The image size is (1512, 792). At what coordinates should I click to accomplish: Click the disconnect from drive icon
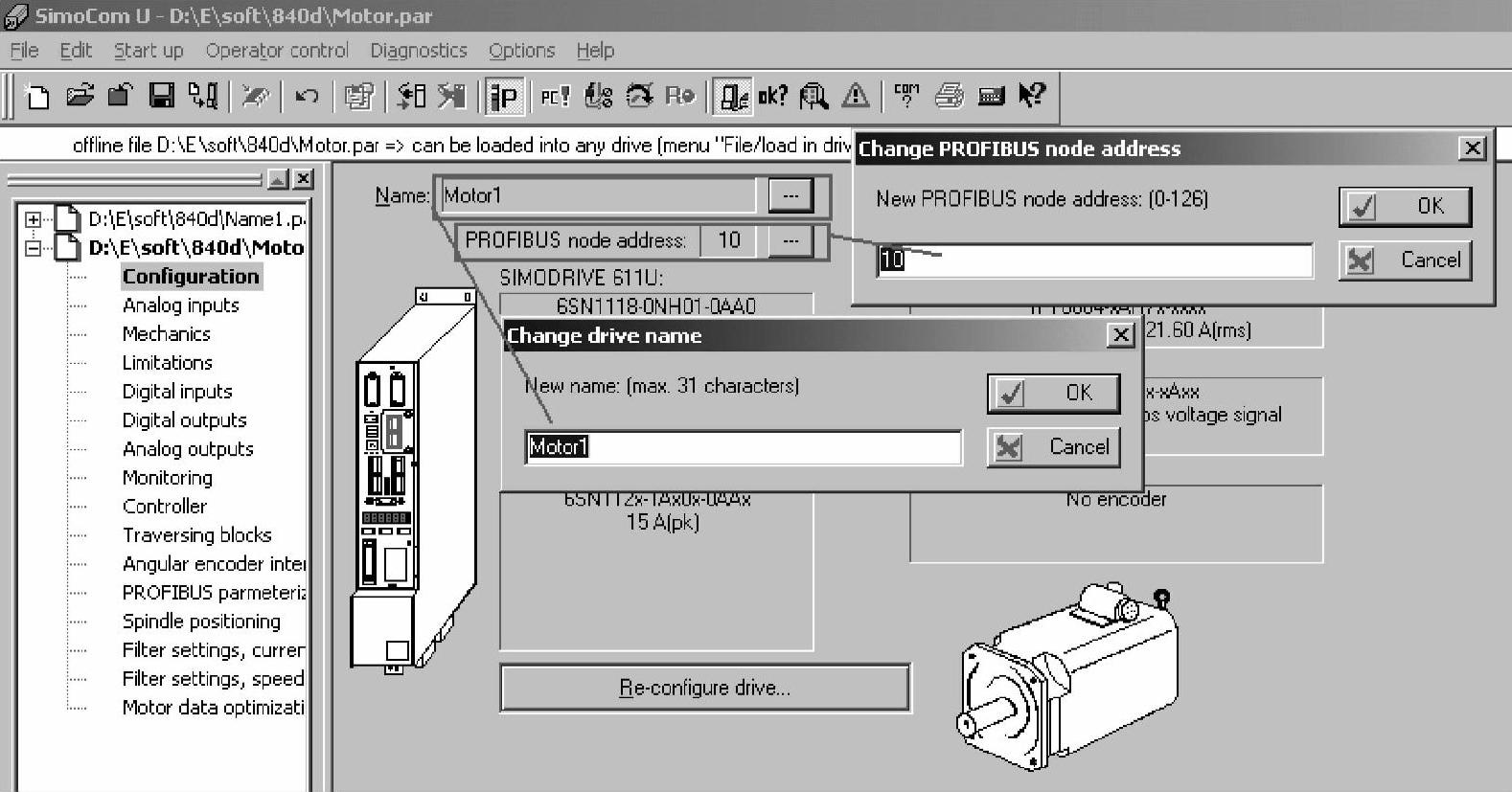(x=451, y=95)
